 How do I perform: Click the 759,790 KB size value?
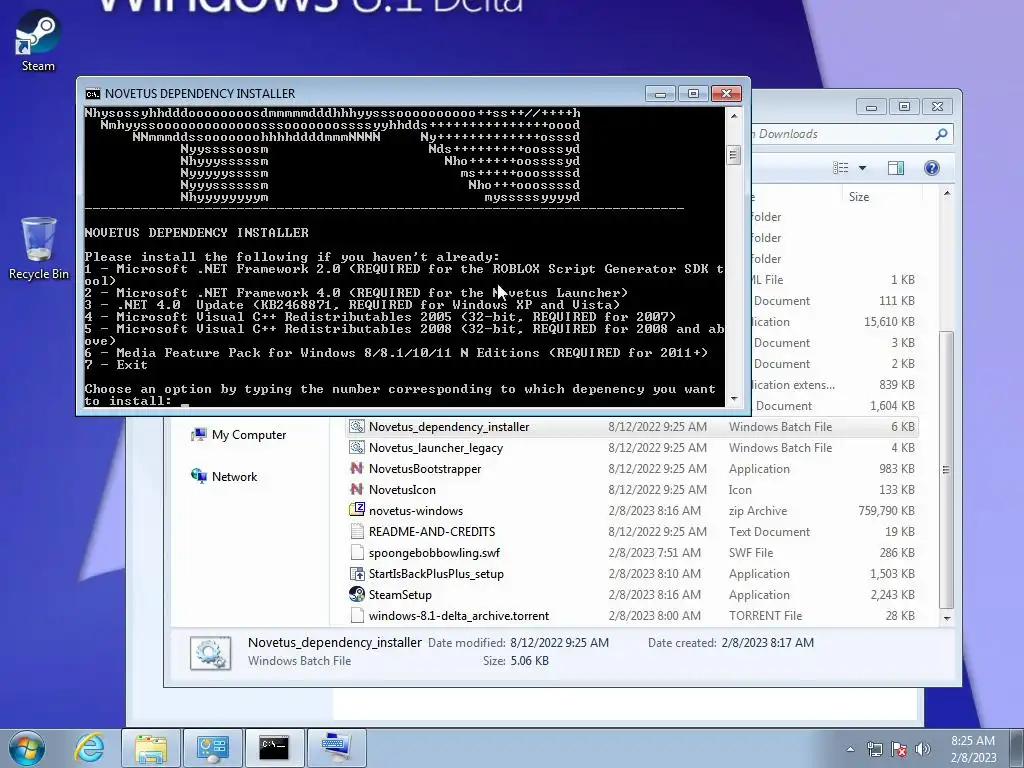point(886,511)
